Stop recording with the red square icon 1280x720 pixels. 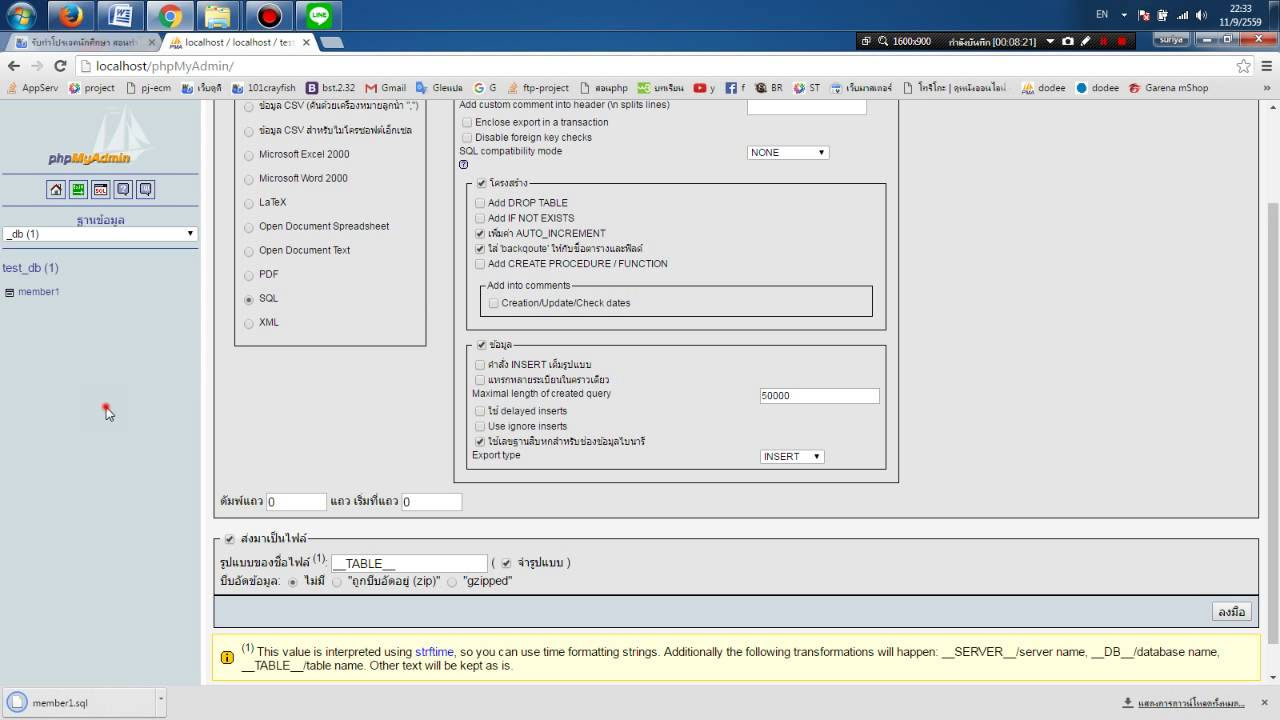[x=1122, y=42]
